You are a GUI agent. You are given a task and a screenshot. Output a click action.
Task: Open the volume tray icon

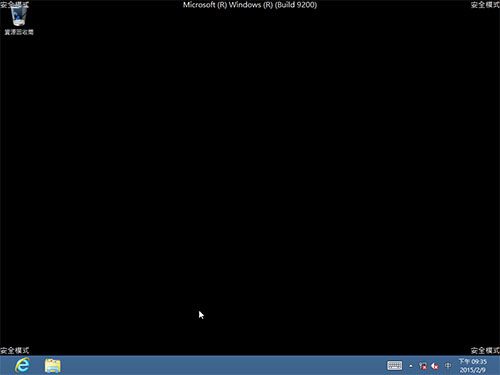(435, 366)
